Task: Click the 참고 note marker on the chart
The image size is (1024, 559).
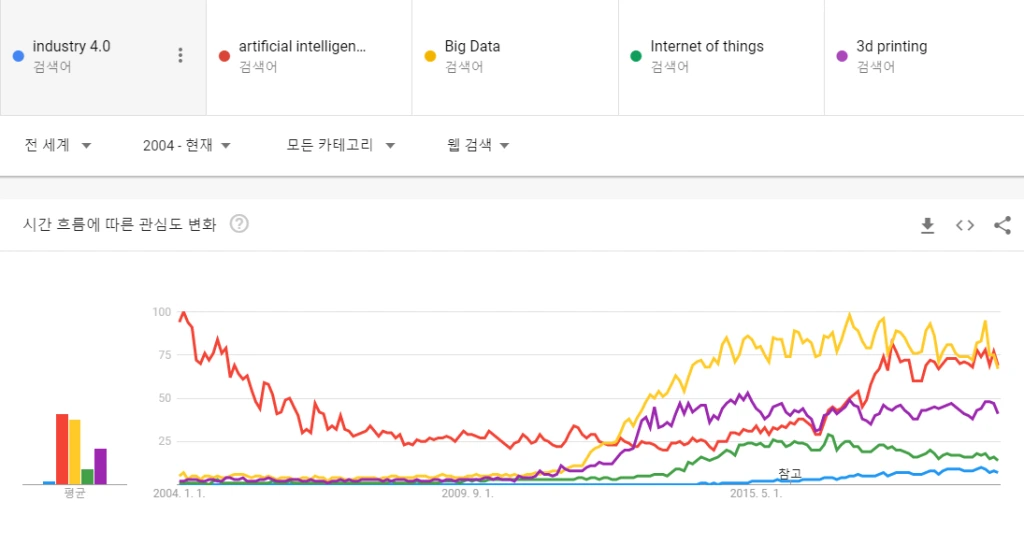Action: pos(790,473)
